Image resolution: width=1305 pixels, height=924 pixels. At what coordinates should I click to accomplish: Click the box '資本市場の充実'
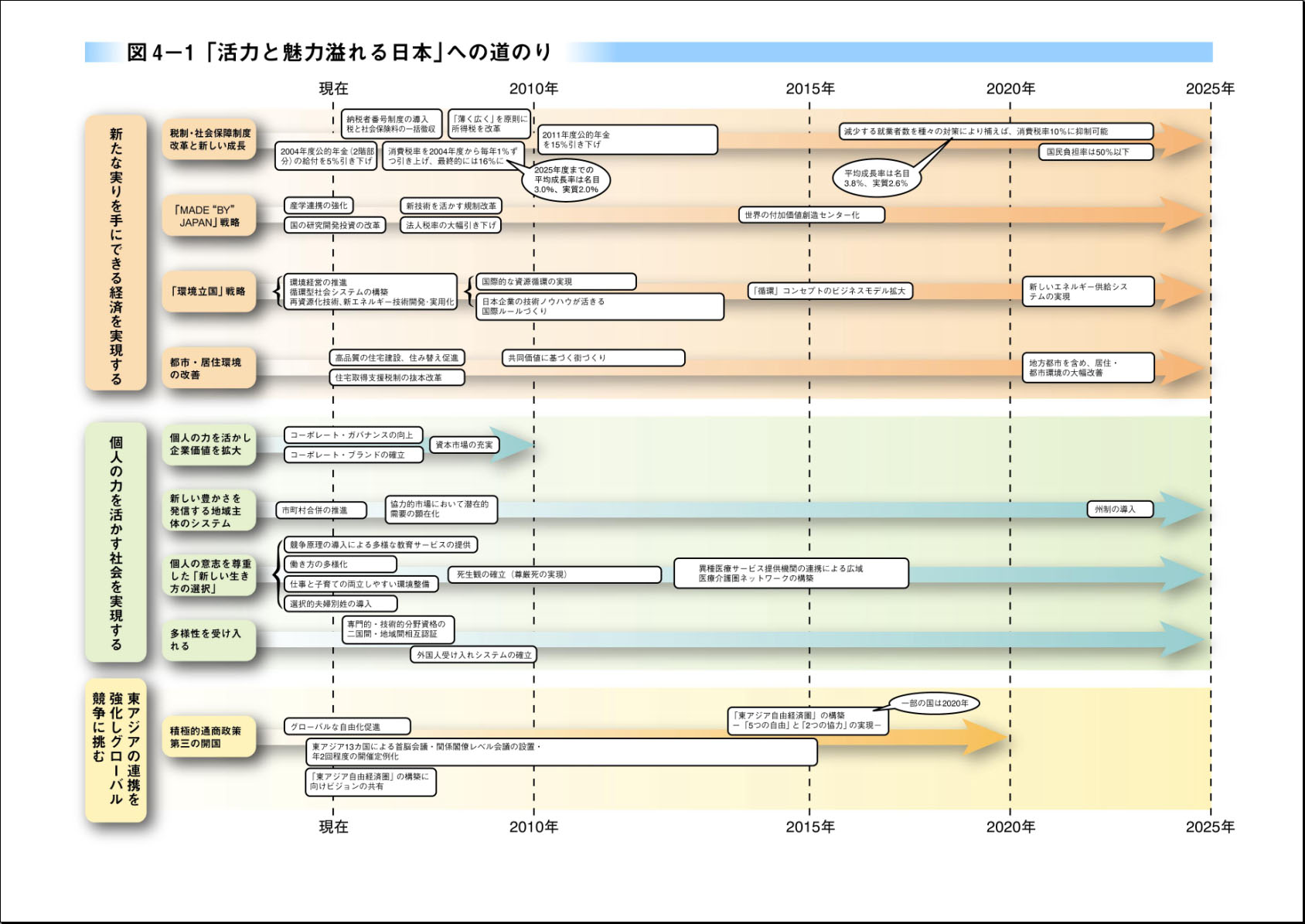pyautogui.click(x=464, y=445)
